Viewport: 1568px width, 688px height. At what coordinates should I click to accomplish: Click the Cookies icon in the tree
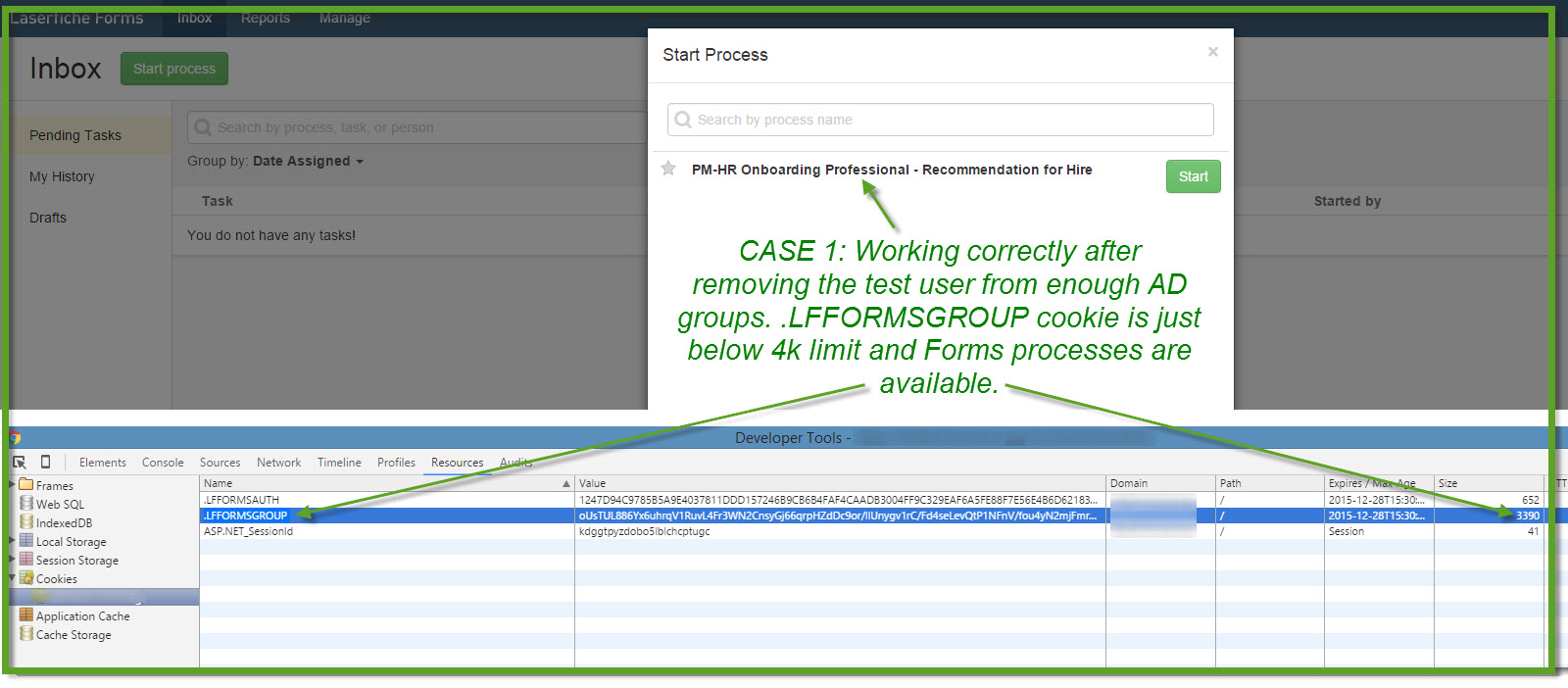pyautogui.click(x=26, y=577)
